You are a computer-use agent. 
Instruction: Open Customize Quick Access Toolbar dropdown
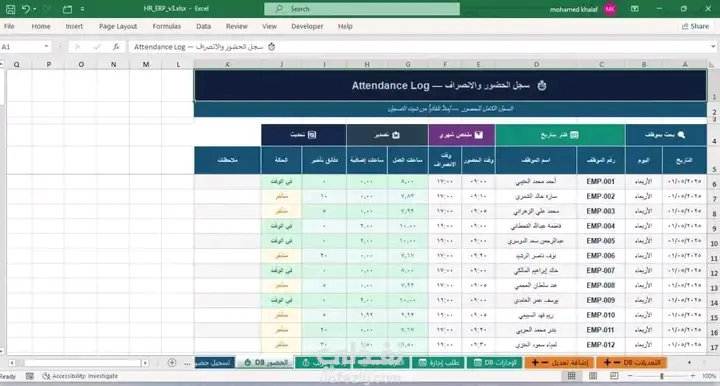click(82, 9)
